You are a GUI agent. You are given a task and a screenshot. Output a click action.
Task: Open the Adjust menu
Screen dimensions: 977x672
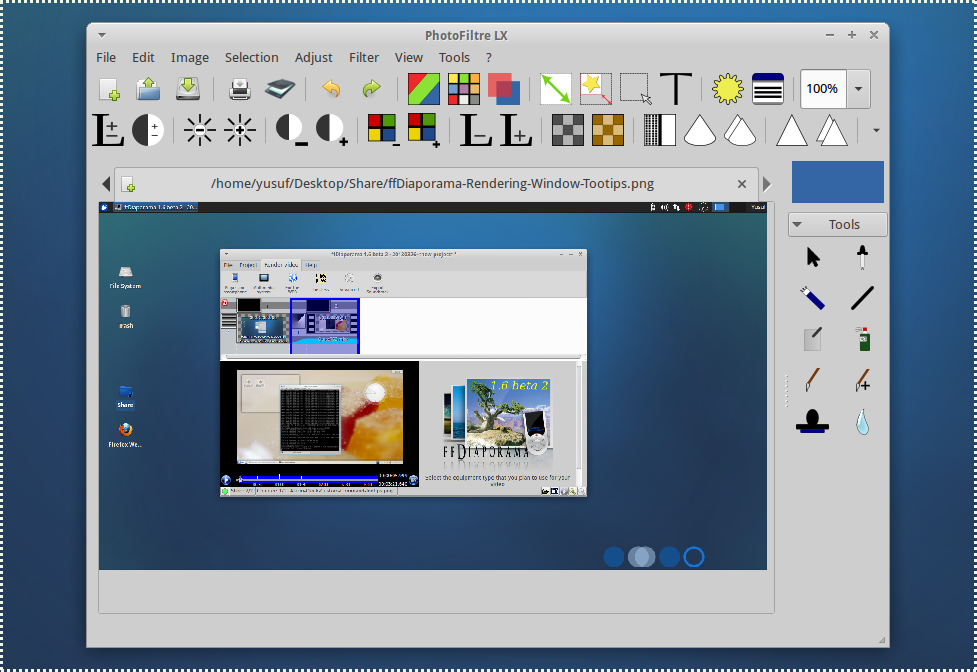(313, 57)
